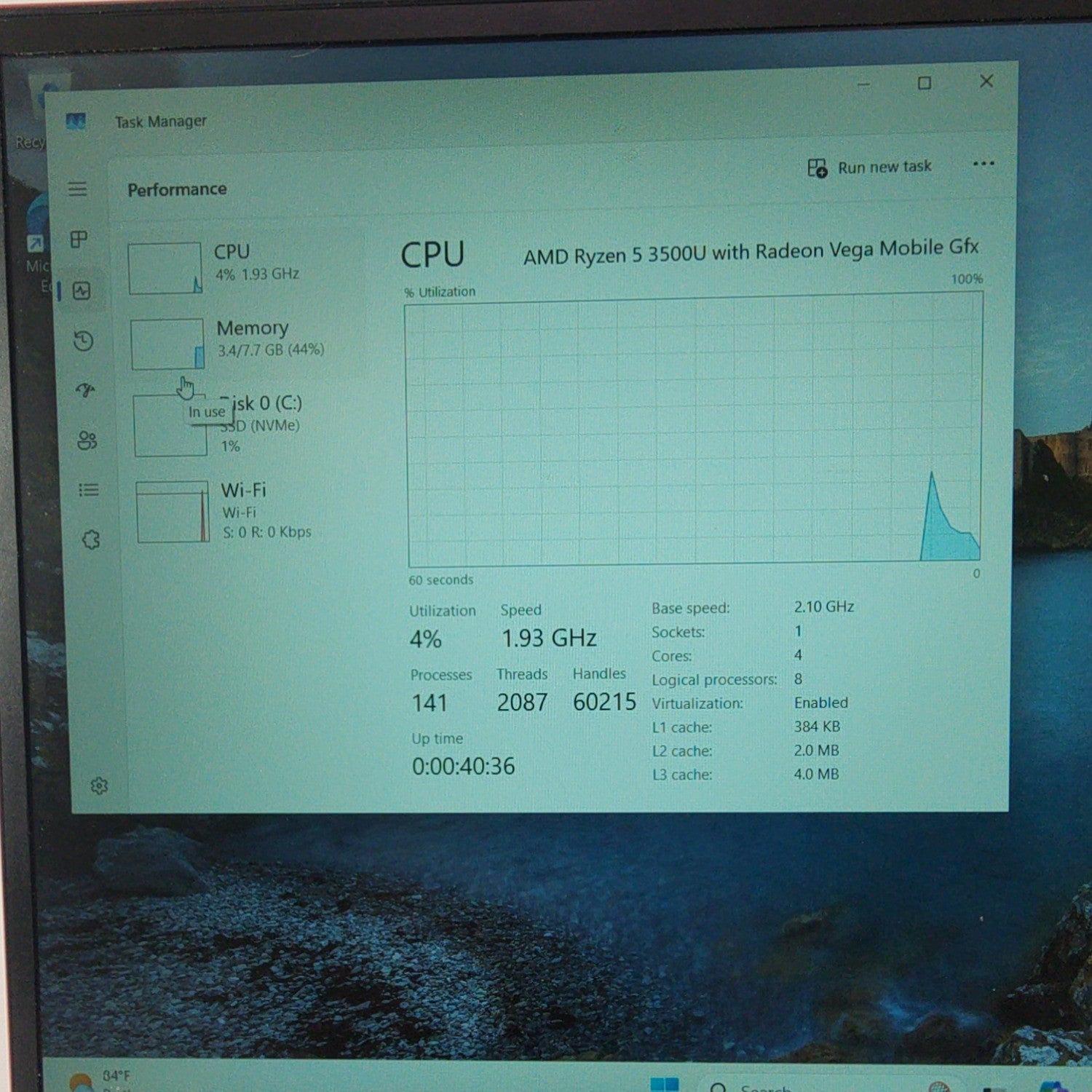Open the Windows Start button on taskbar
Viewport: 1092px width, 1092px height.
[x=665, y=1084]
